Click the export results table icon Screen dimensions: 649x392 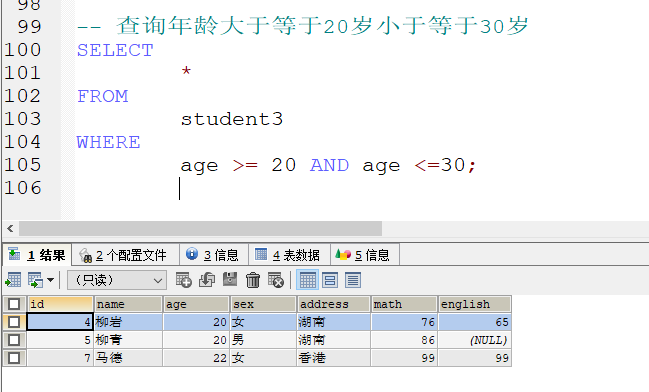(x=13, y=280)
